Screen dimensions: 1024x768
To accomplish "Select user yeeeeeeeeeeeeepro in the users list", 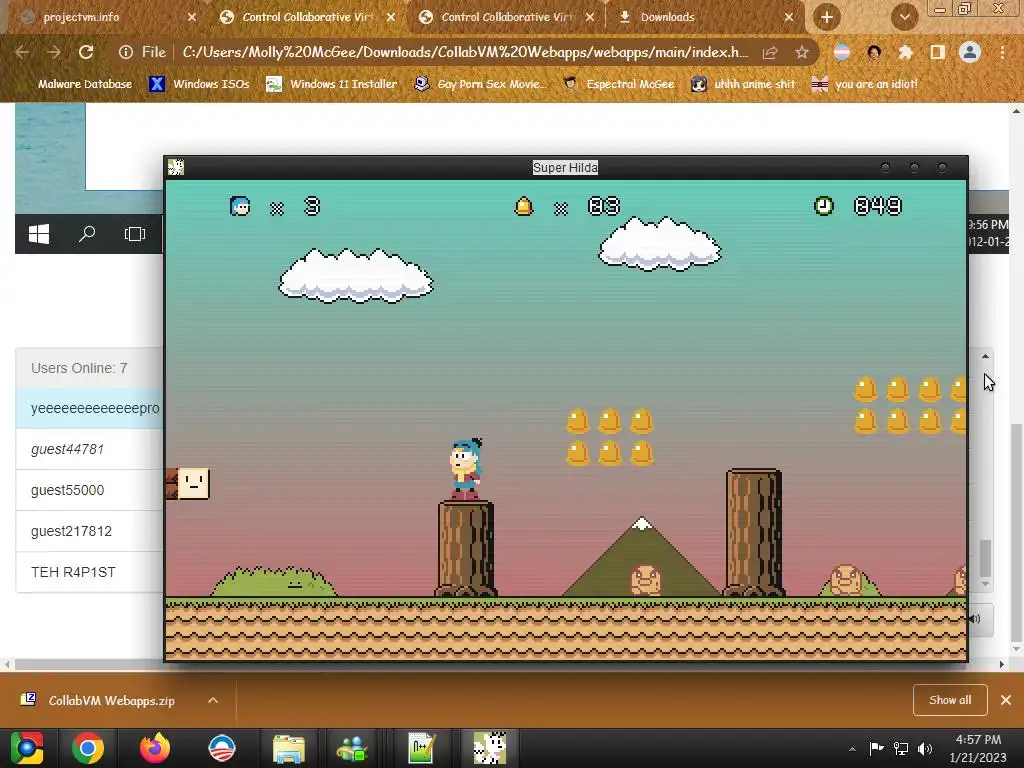I will [89, 408].
